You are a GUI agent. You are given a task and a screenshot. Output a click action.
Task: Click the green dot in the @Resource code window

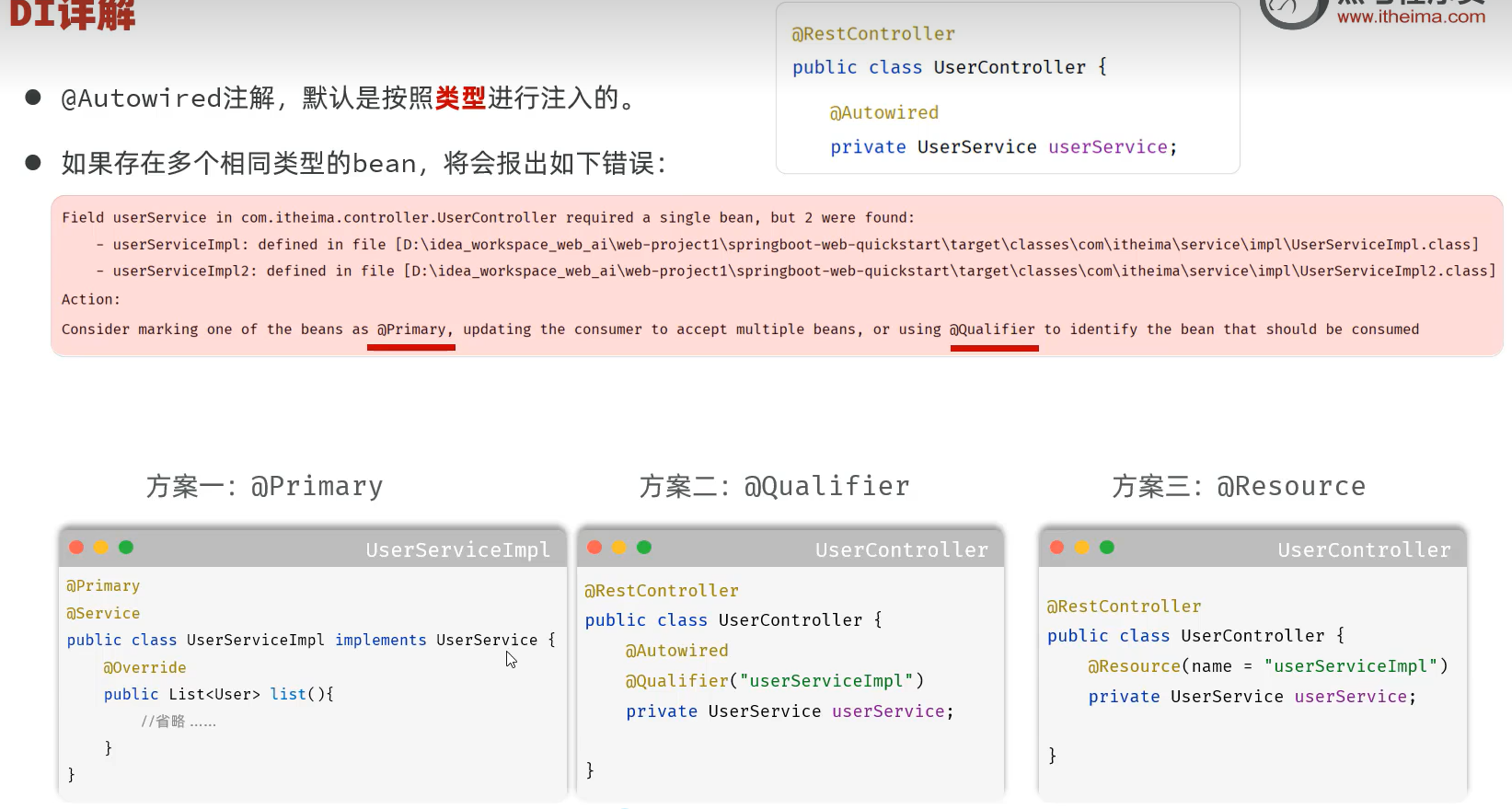1107,548
